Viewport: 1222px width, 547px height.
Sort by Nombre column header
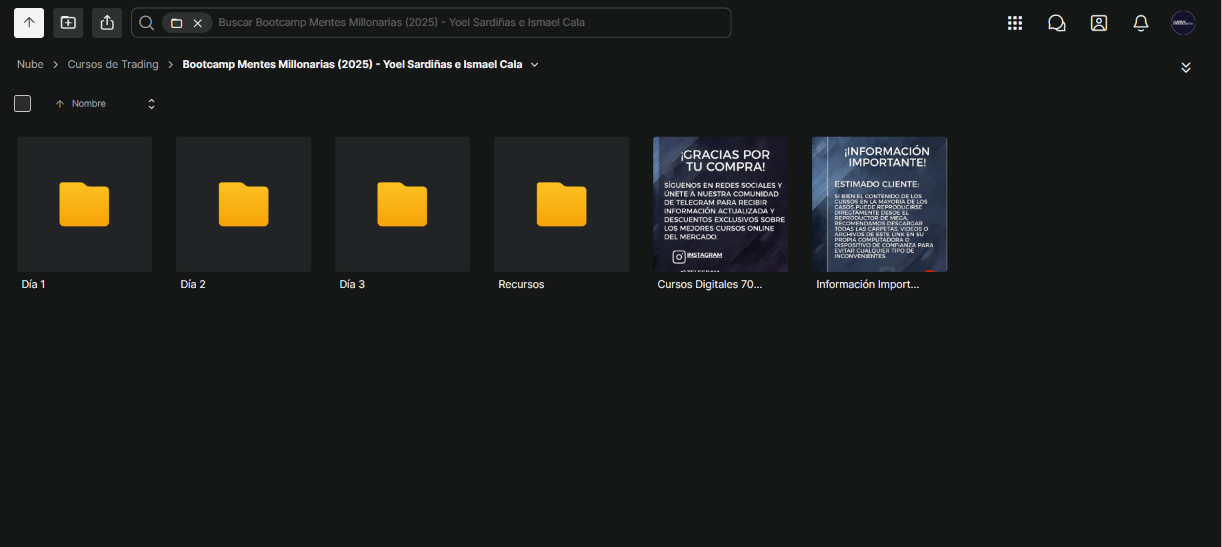(89, 104)
